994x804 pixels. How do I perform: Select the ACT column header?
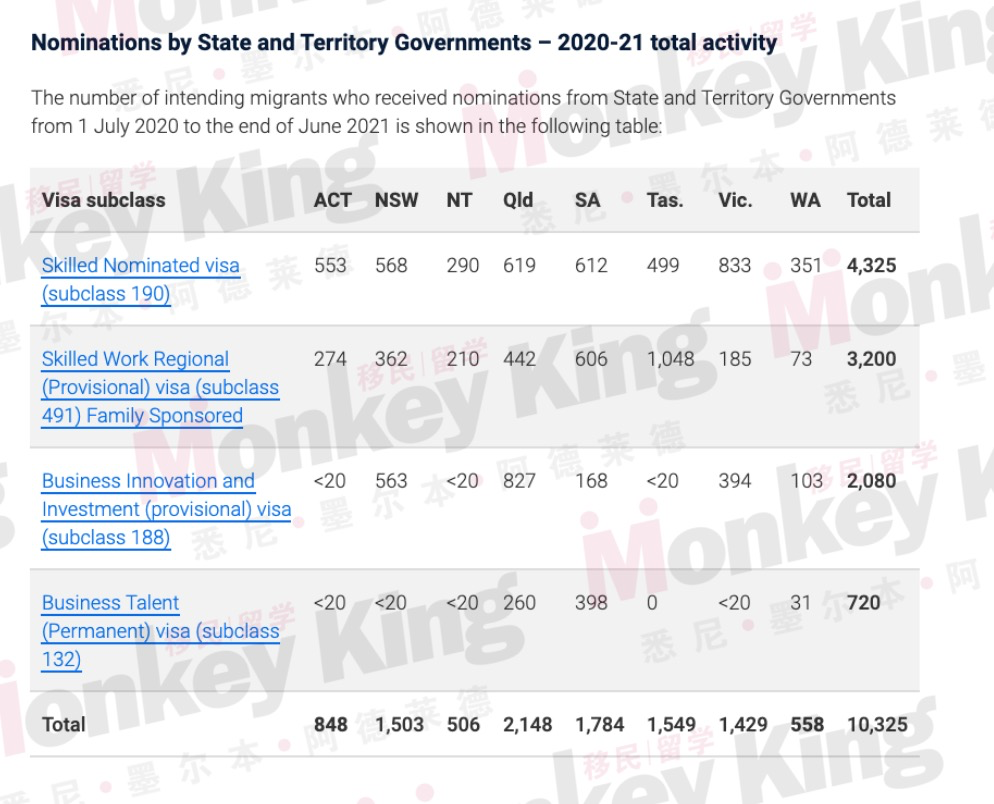point(332,200)
